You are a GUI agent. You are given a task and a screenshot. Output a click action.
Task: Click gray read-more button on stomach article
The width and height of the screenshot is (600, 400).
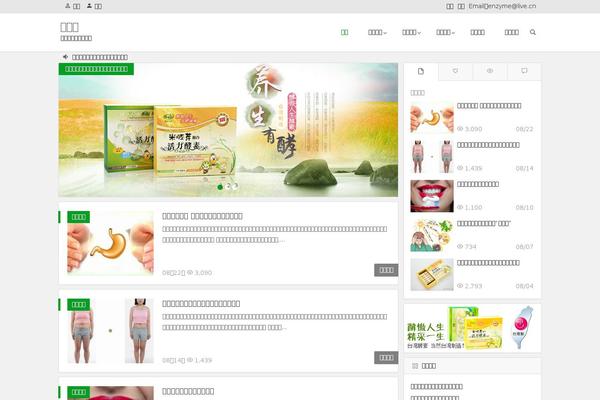386,270
